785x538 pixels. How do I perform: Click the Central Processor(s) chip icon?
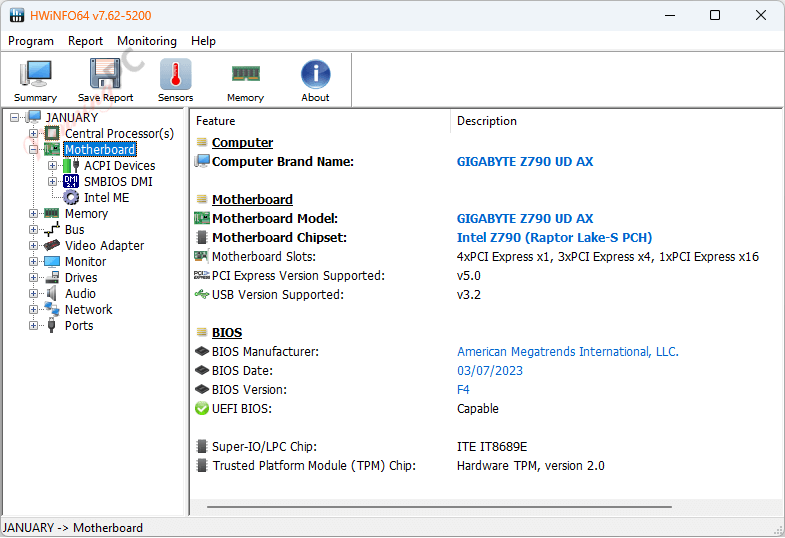tap(52, 133)
